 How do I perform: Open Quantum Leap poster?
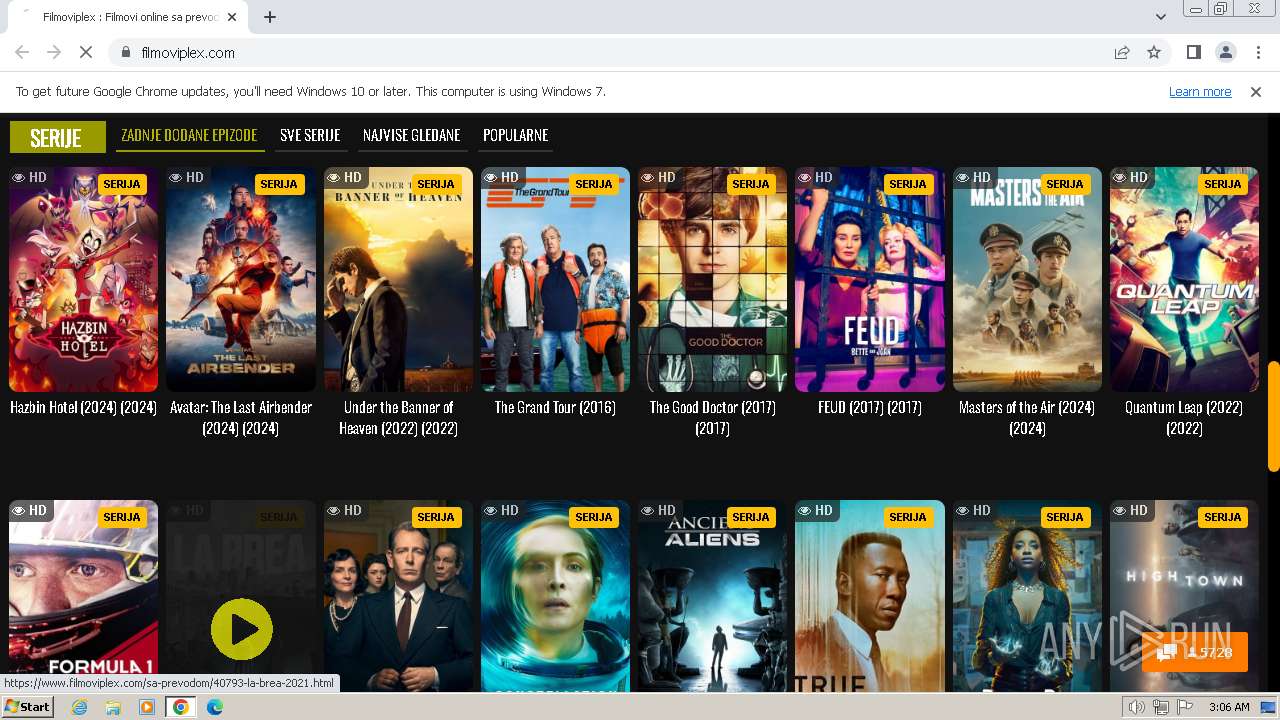click(1184, 279)
